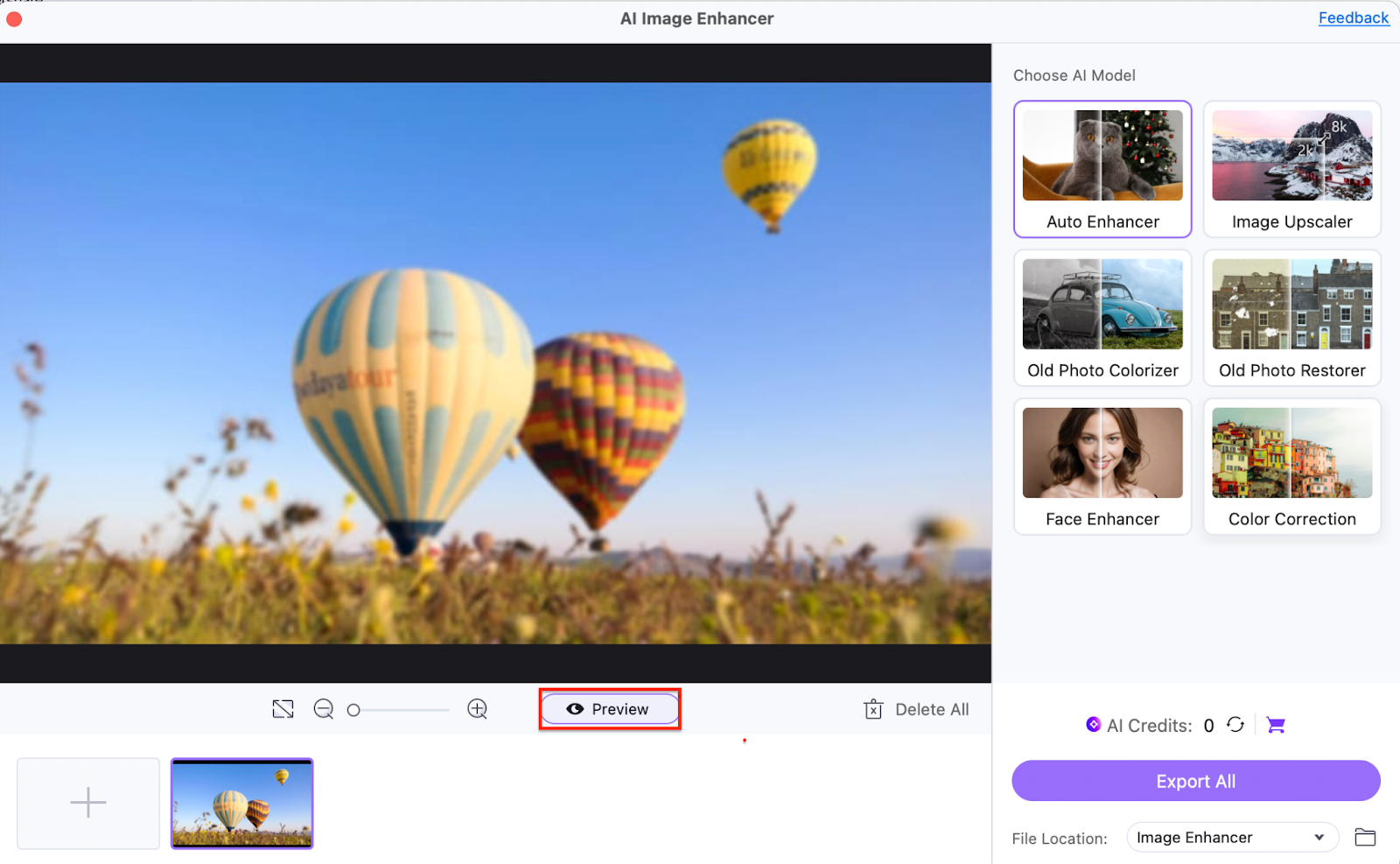Click the zoom out magnifier icon
Screen dimensions: 1400x864
tap(324, 709)
